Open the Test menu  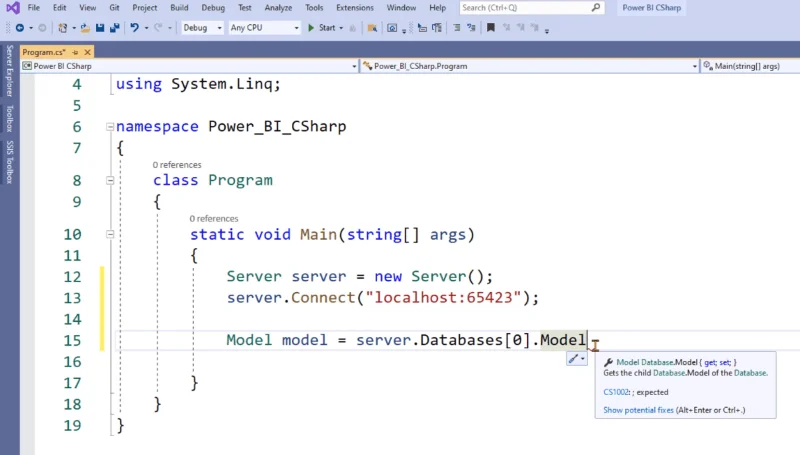pyautogui.click(x=245, y=8)
